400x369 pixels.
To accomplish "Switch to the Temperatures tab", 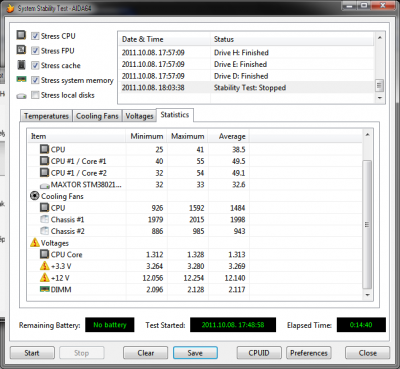I will (46, 116).
